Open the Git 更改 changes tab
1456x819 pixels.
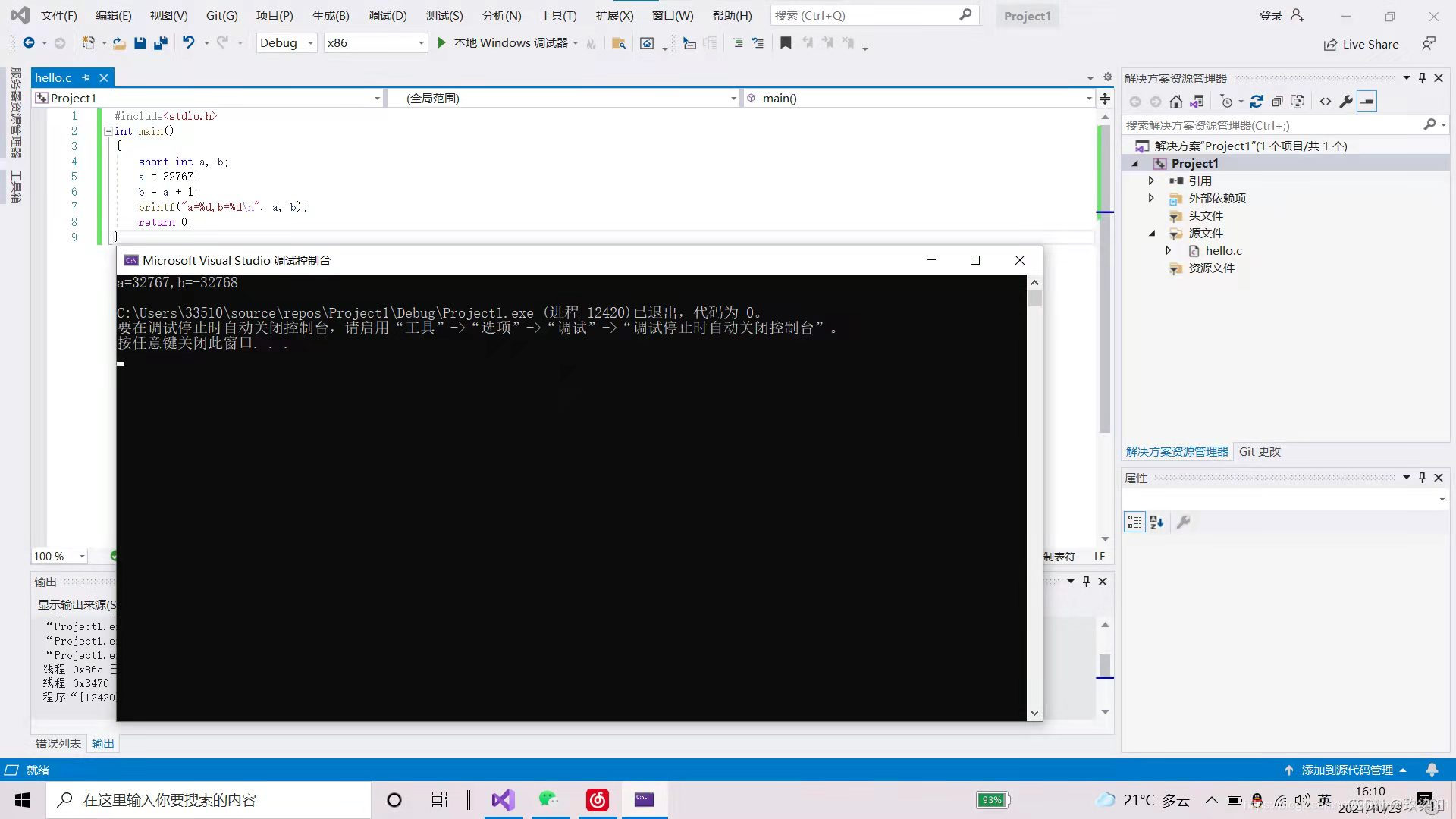[x=1259, y=452]
